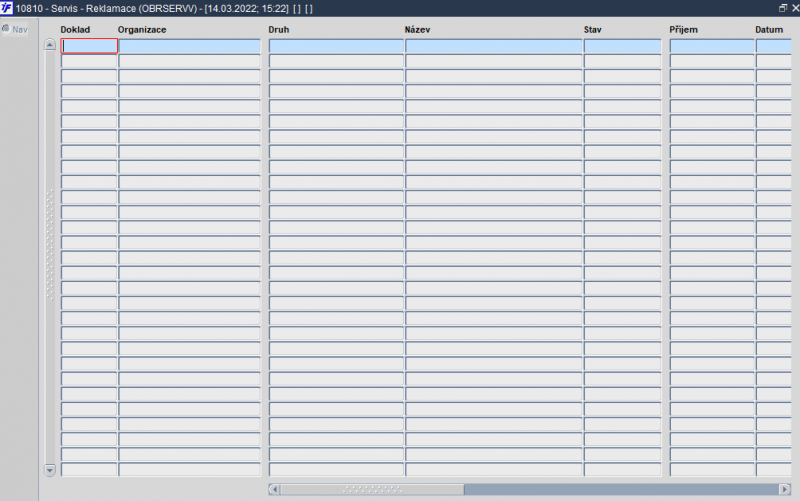Click the vertical scrollbar up arrow

(x=50, y=45)
